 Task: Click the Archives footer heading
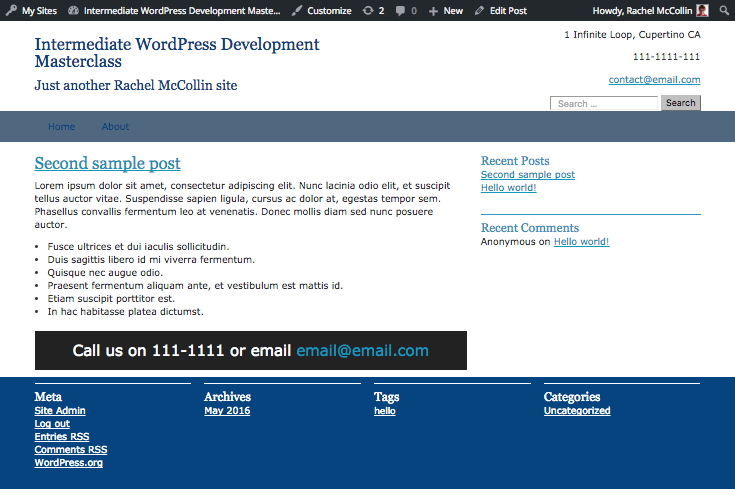227,397
